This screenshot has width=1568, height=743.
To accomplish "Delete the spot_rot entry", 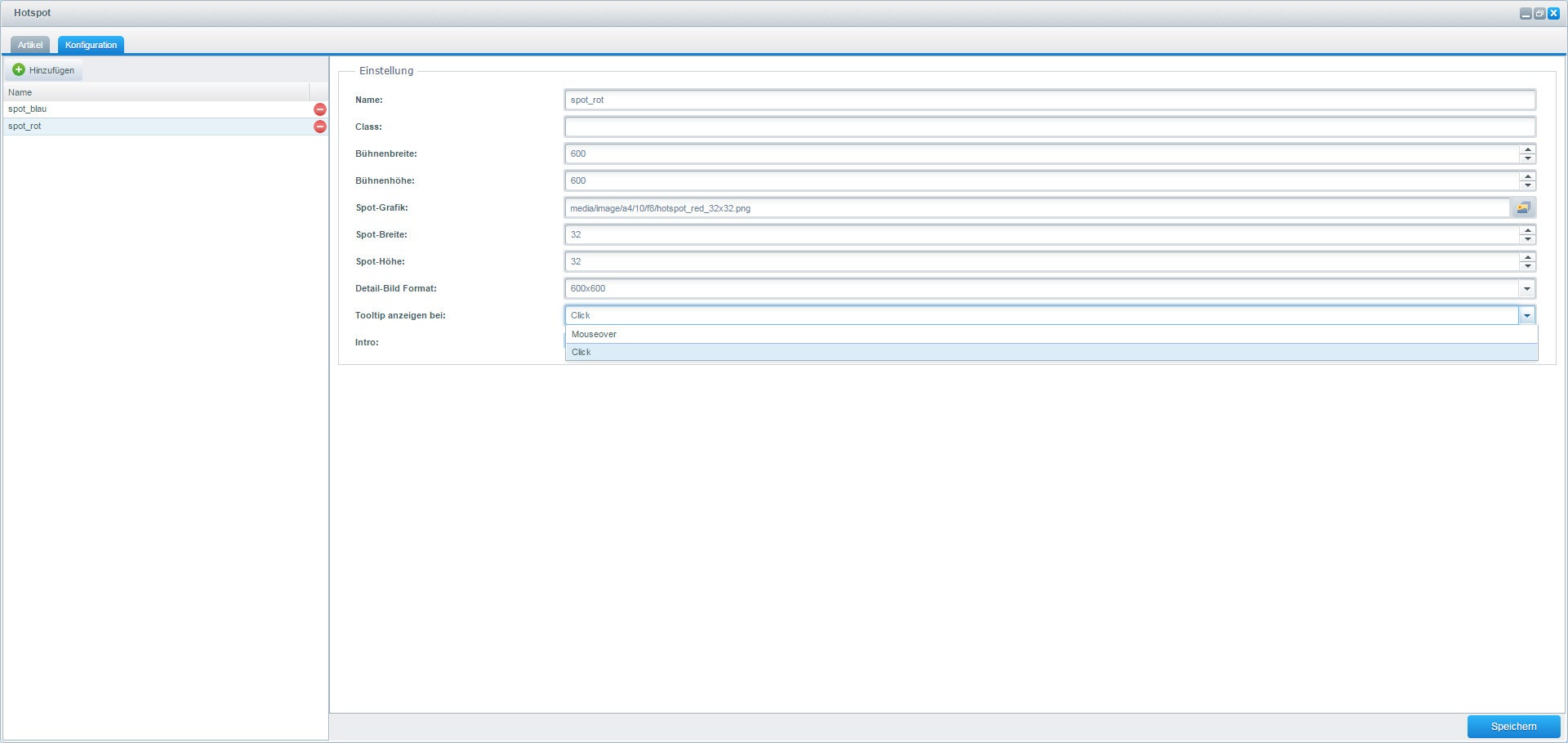I will click(320, 127).
